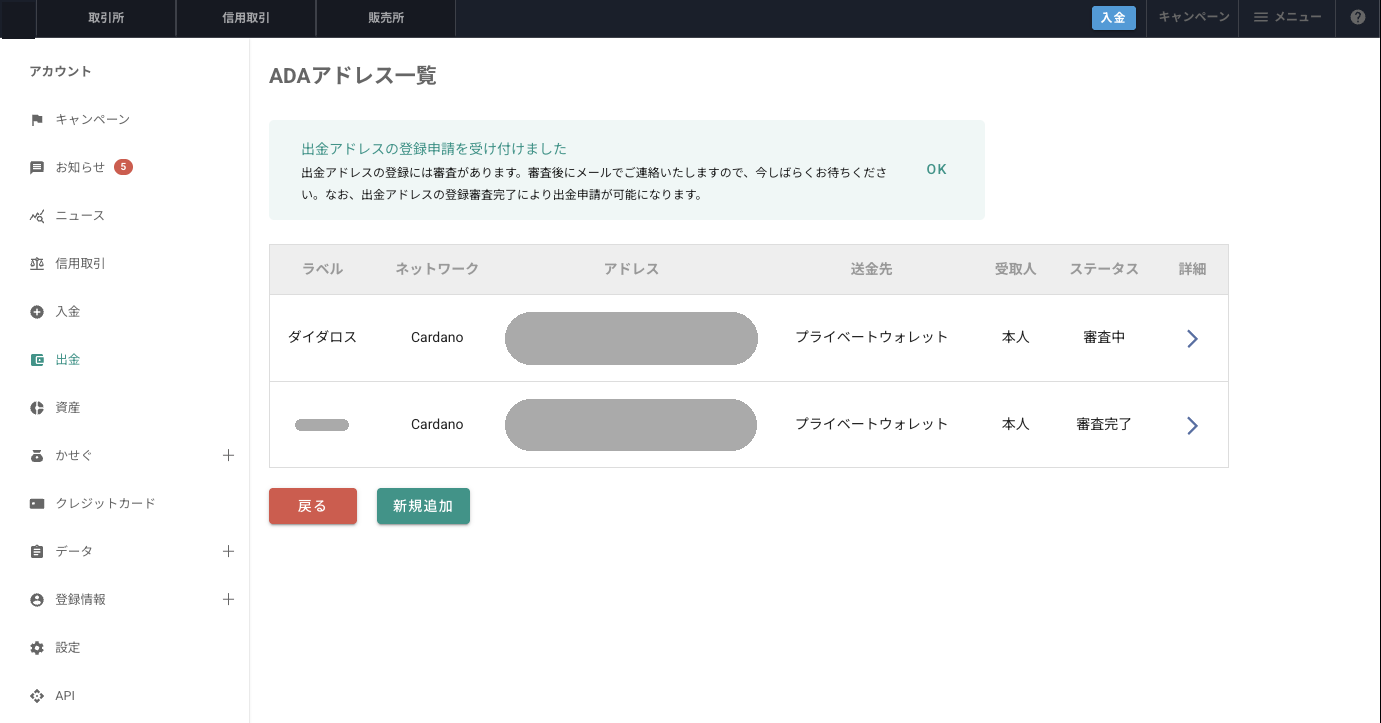Image resolution: width=1381 pixels, height=723 pixels.
Task: Expand the 登録情報 submenu with plus
Action: pyautogui.click(x=228, y=599)
